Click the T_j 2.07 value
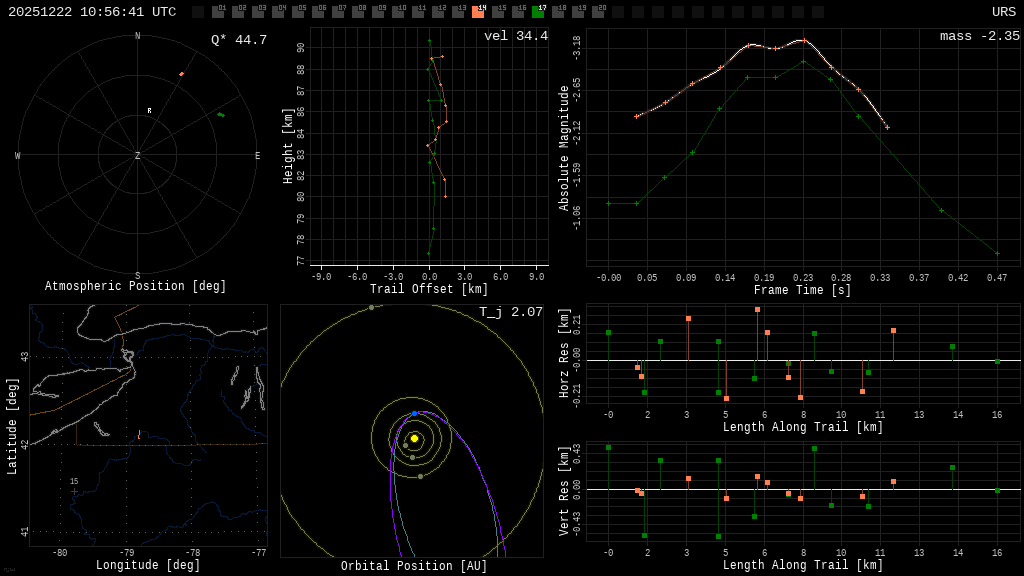 [x=510, y=313]
